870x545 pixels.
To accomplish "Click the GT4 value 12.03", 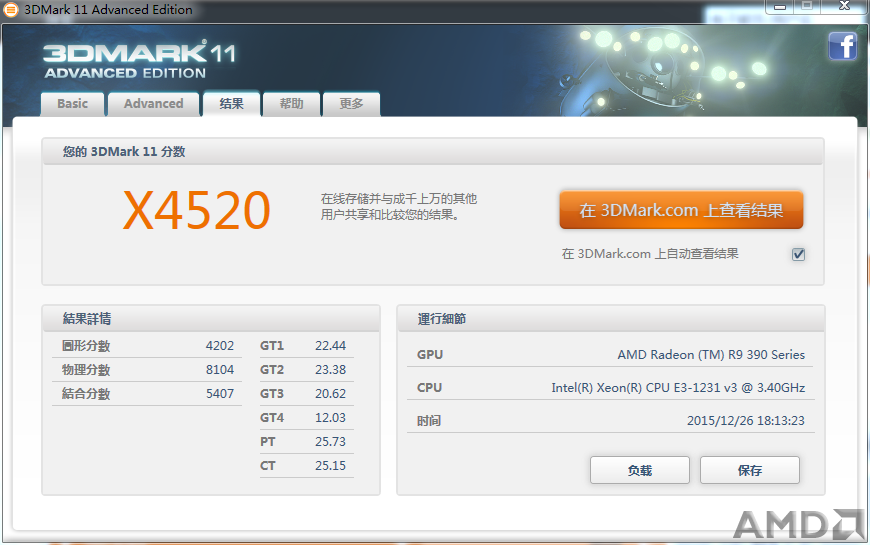I will pos(330,417).
